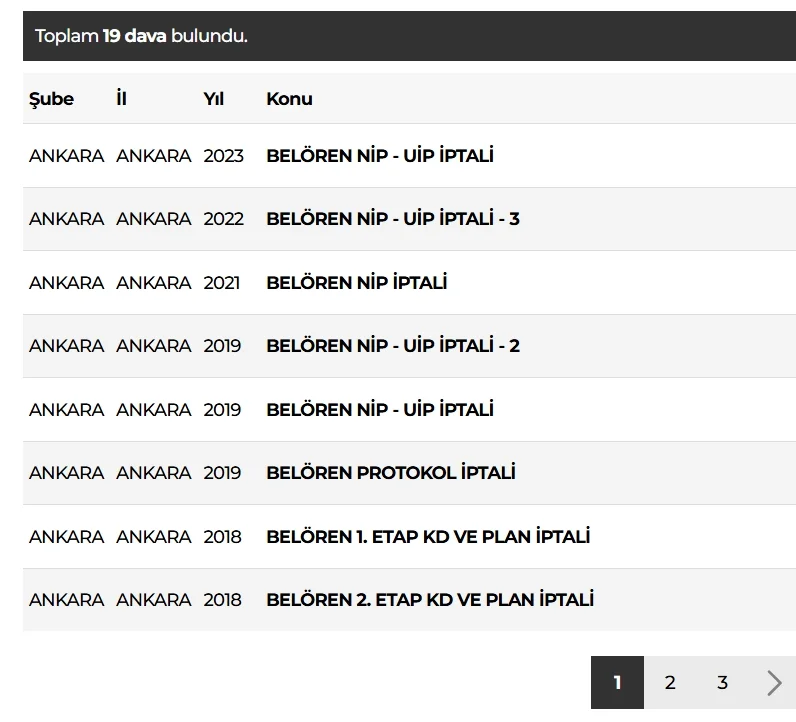Jump to page 3 of results
Image resolution: width=796 pixels, height=722 pixels.
pyautogui.click(x=722, y=683)
